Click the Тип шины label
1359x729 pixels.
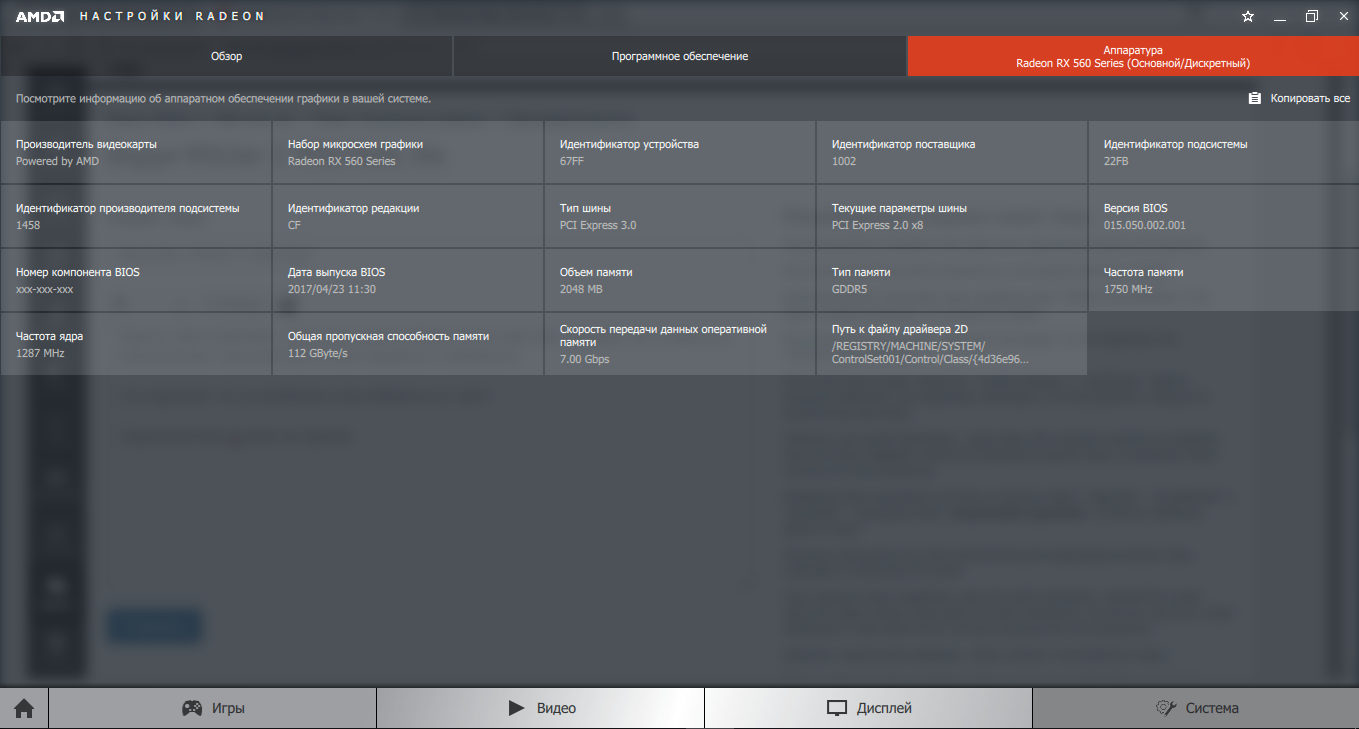click(585, 208)
